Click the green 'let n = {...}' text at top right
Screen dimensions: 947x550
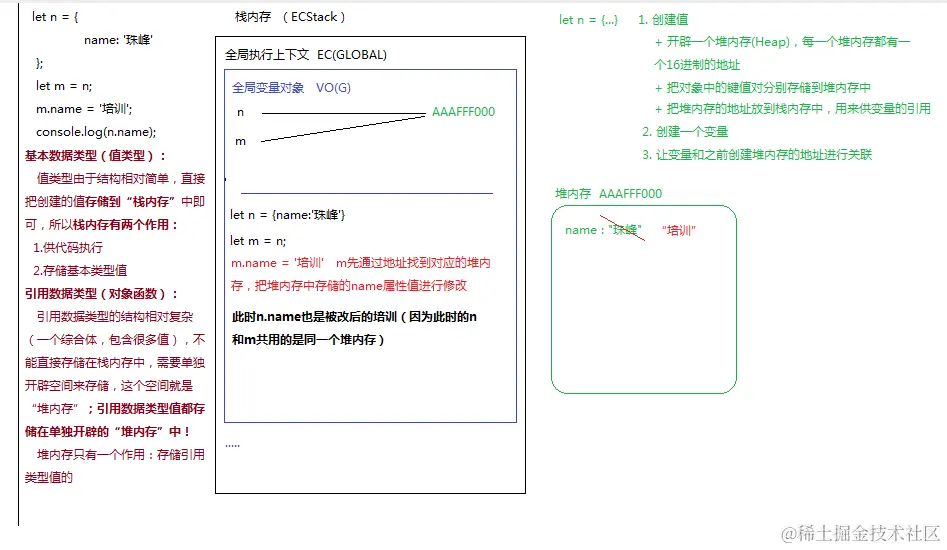click(588, 19)
